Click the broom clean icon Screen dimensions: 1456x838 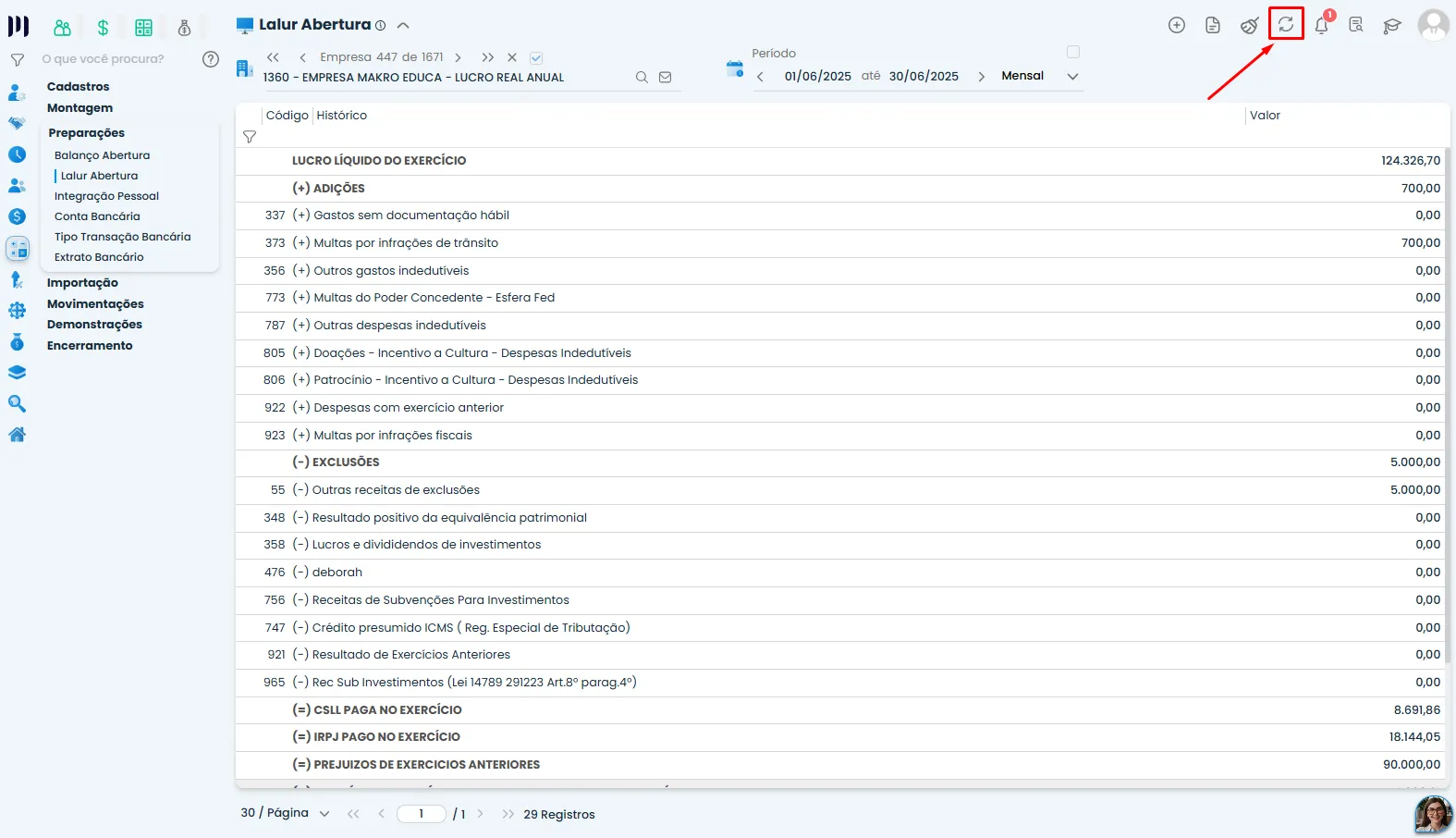tap(1249, 26)
